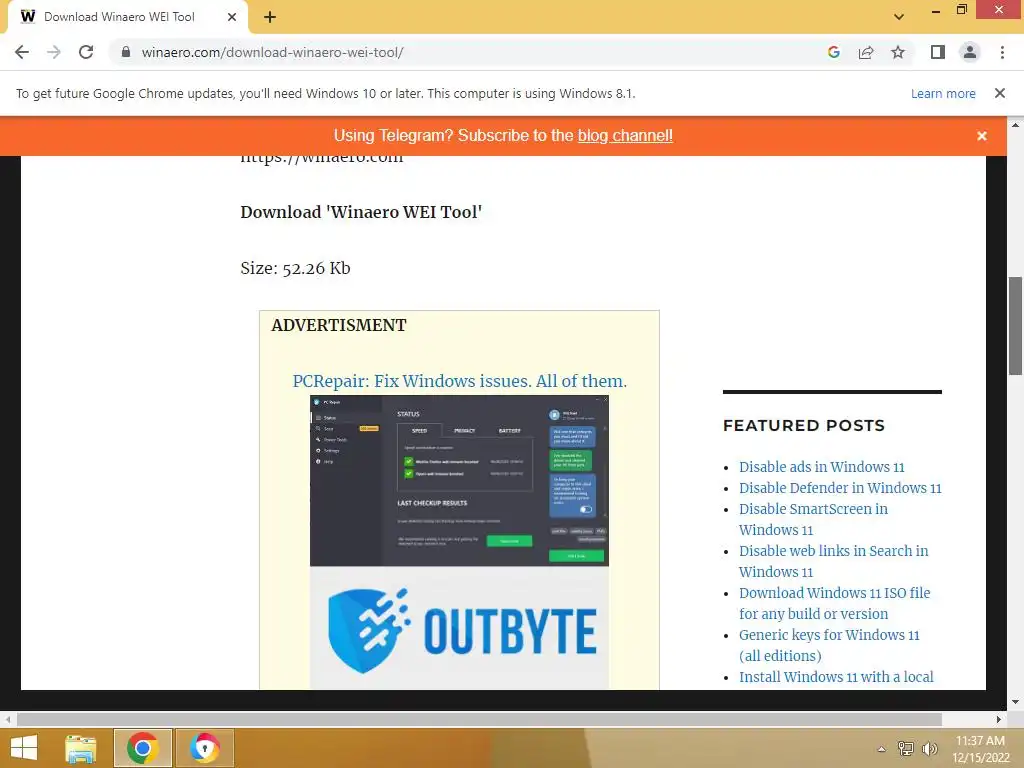
Task: Bookmark this page with the star icon
Action: (898, 52)
